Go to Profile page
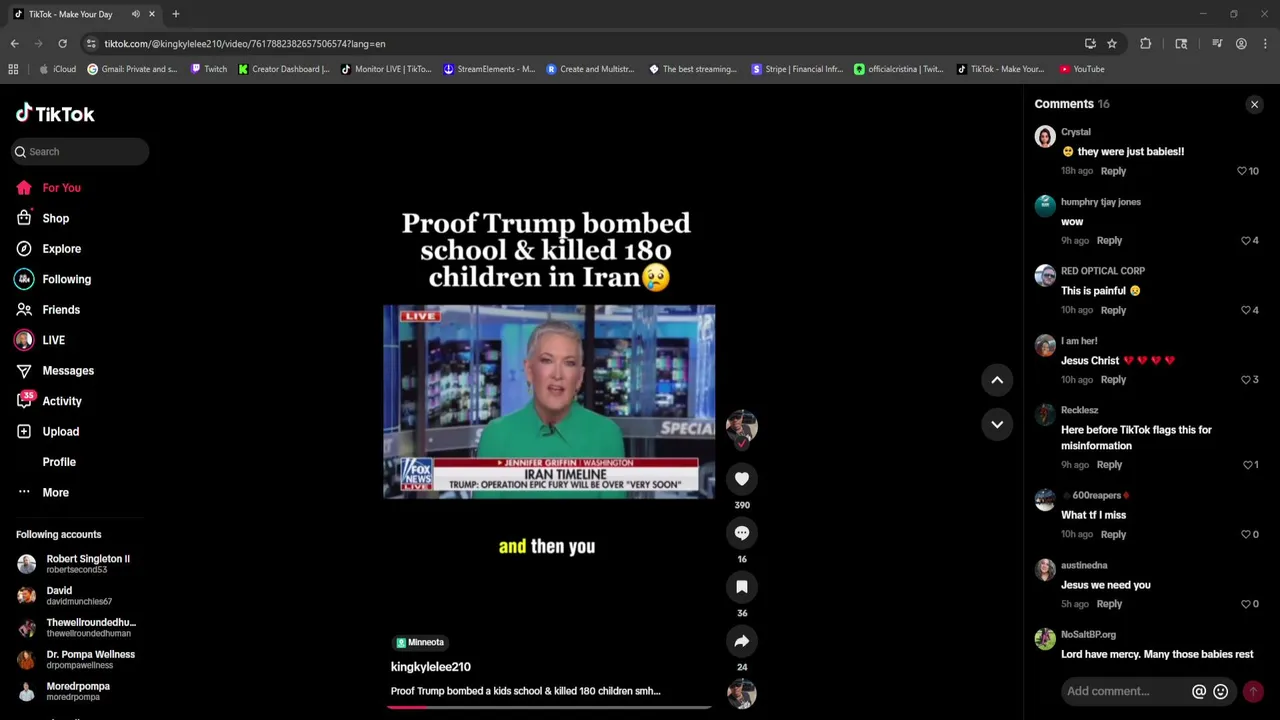1280x720 pixels. [x=59, y=462]
